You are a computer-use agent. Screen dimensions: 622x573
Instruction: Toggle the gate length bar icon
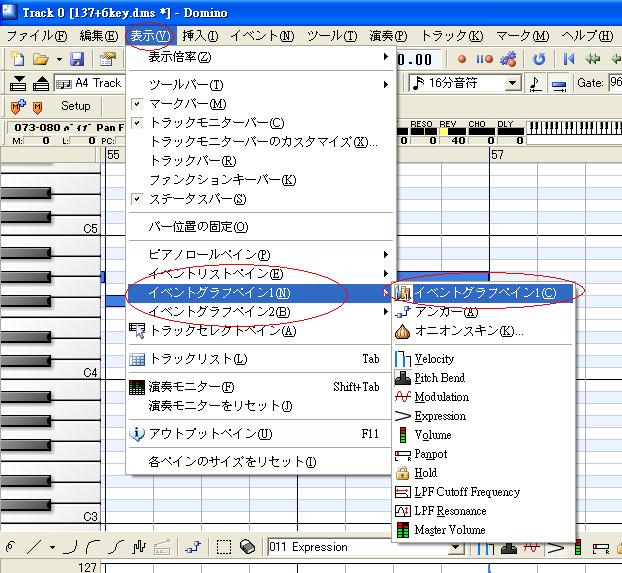[x=559, y=84]
